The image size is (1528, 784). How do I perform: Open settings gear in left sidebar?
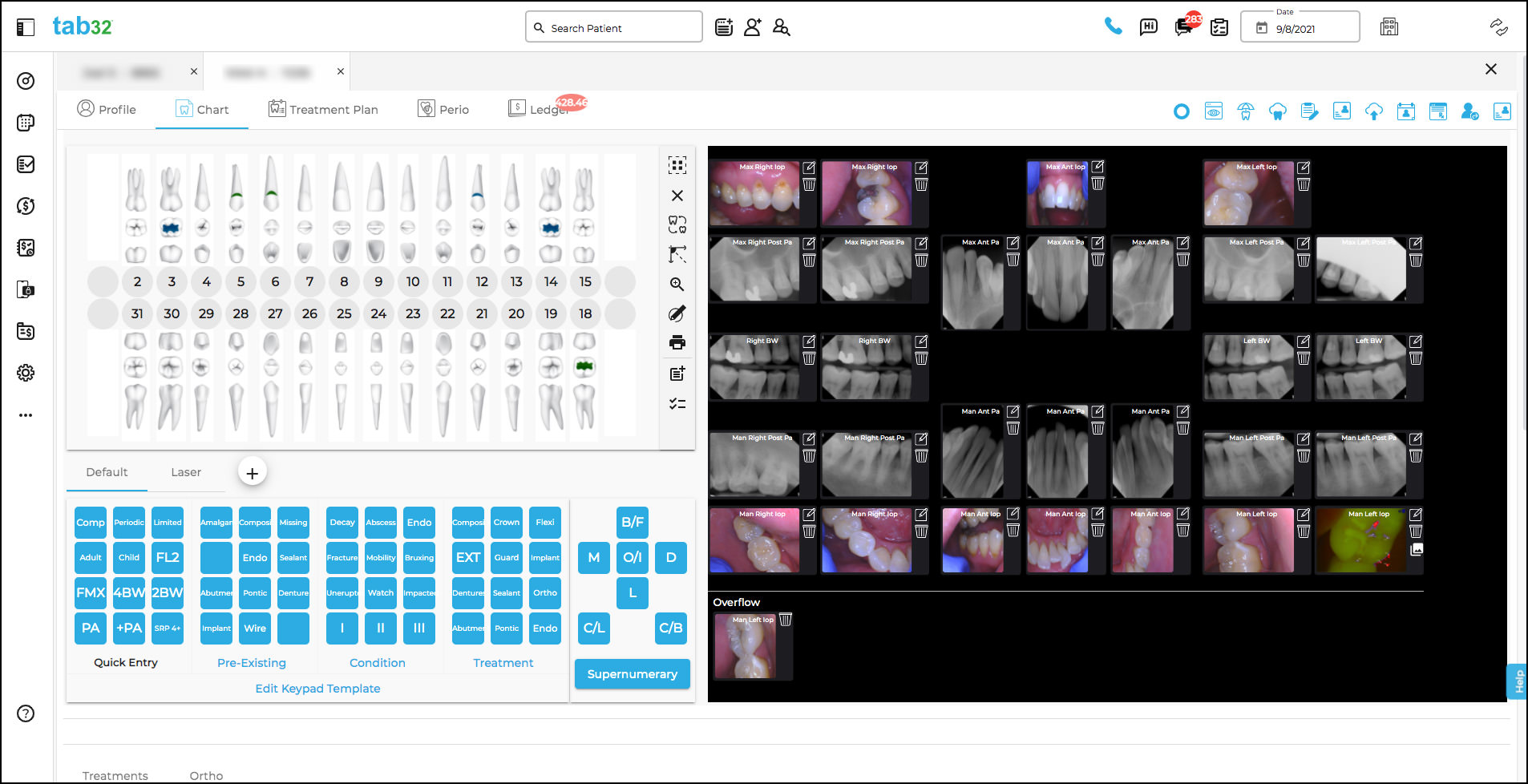tap(26, 373)
